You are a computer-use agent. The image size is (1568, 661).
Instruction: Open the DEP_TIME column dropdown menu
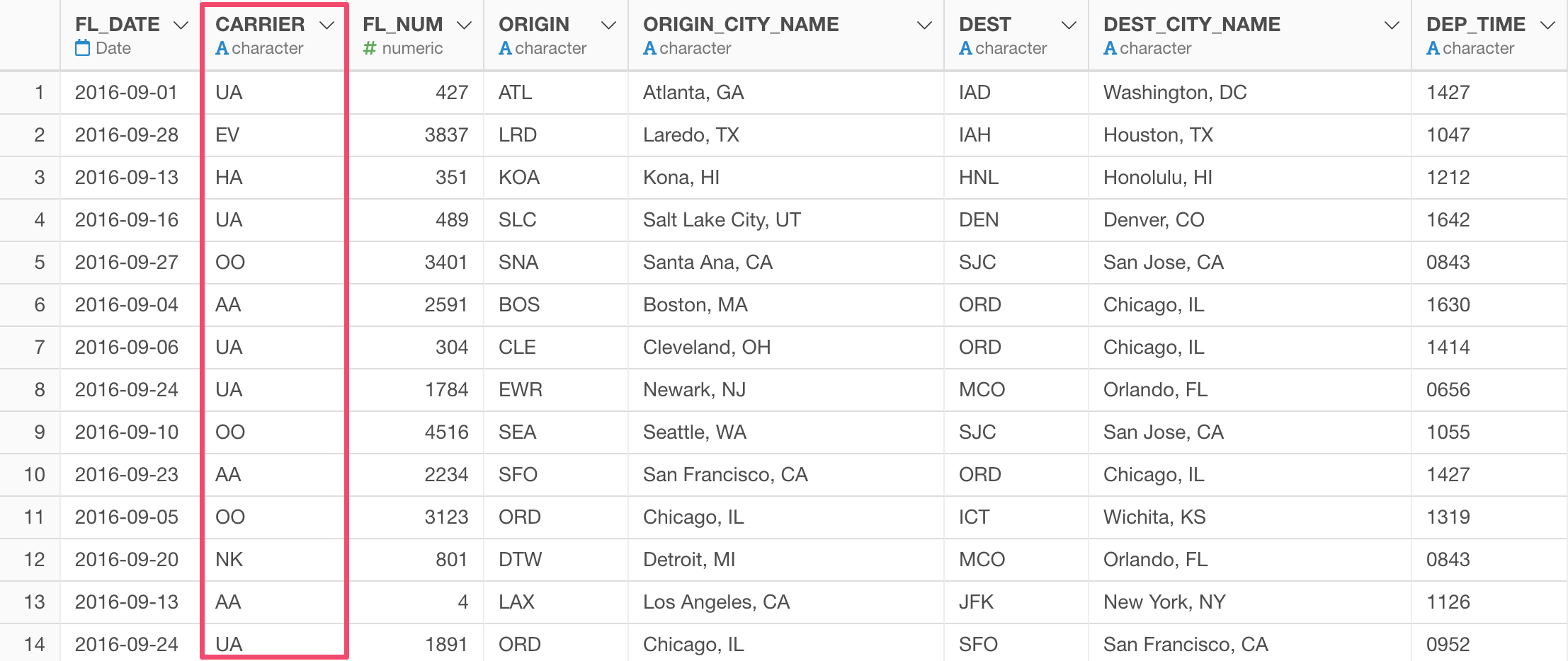pyautogui.click(x=1548, y=25)
